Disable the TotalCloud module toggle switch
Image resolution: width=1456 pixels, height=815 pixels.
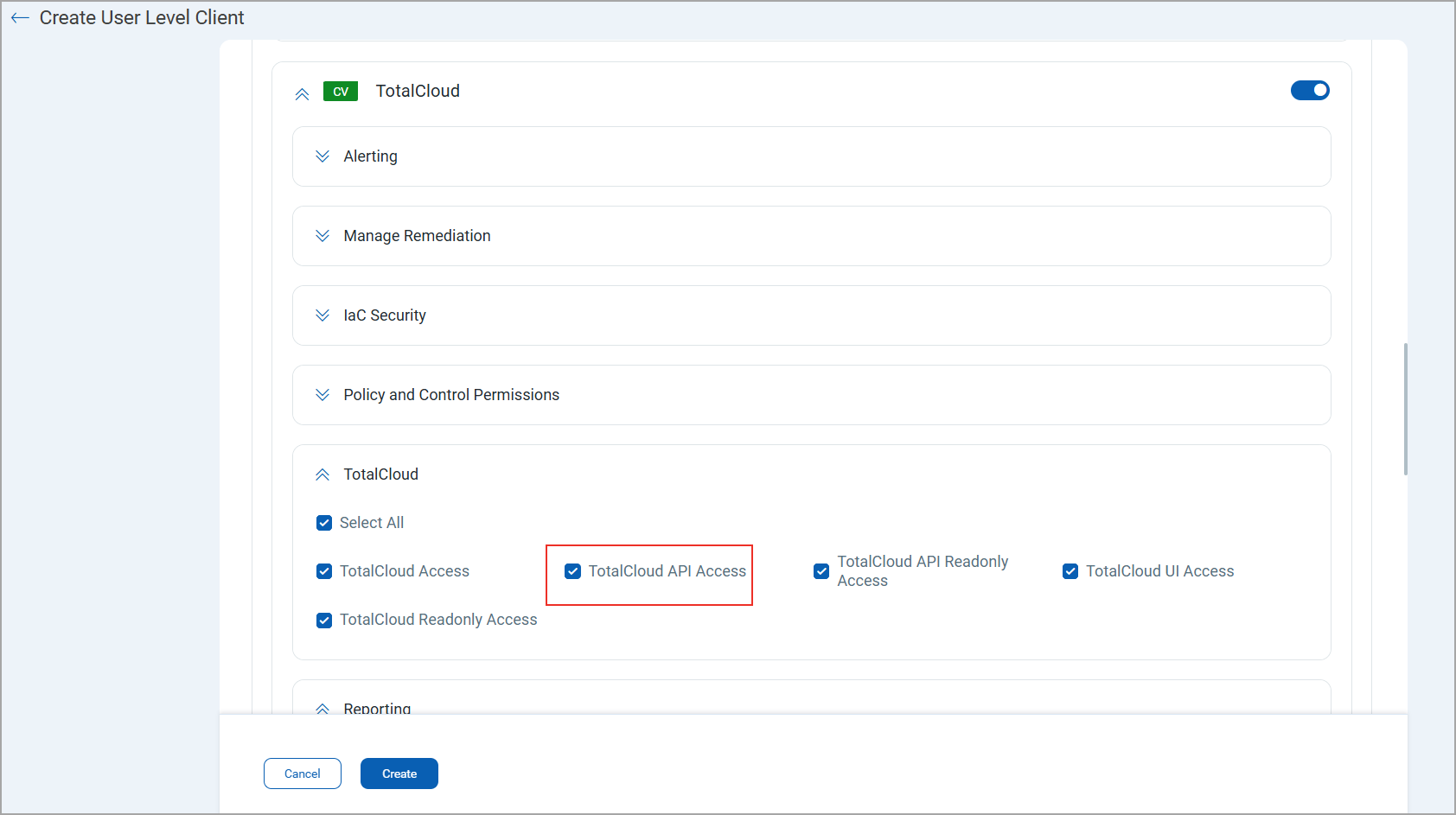pyautogui.click(x=1309, y=91)
